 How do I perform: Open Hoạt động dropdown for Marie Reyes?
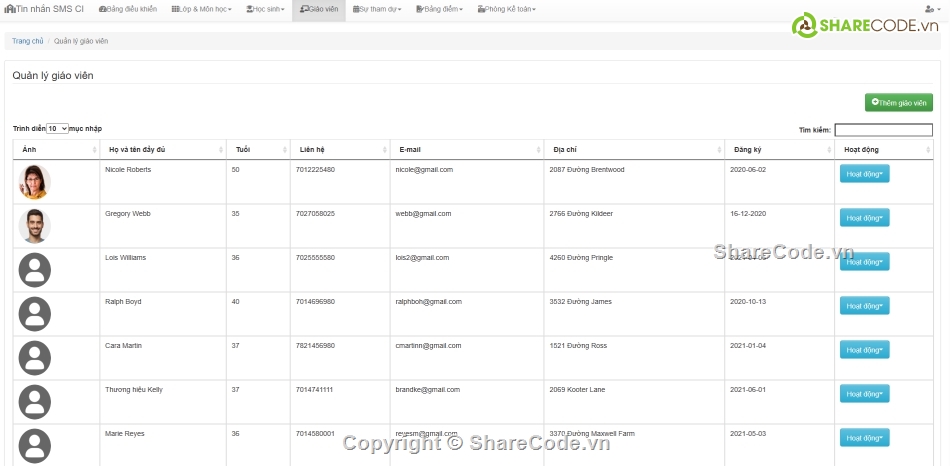[864, 438]
